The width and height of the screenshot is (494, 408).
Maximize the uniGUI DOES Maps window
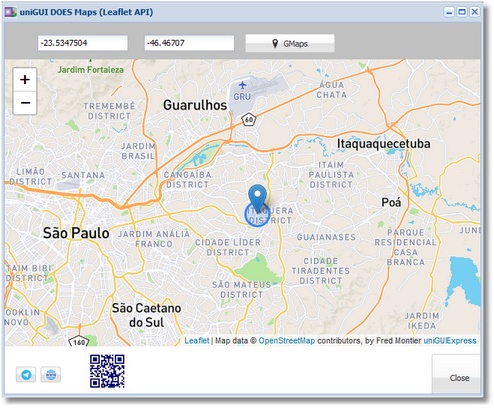coord(462,12)
